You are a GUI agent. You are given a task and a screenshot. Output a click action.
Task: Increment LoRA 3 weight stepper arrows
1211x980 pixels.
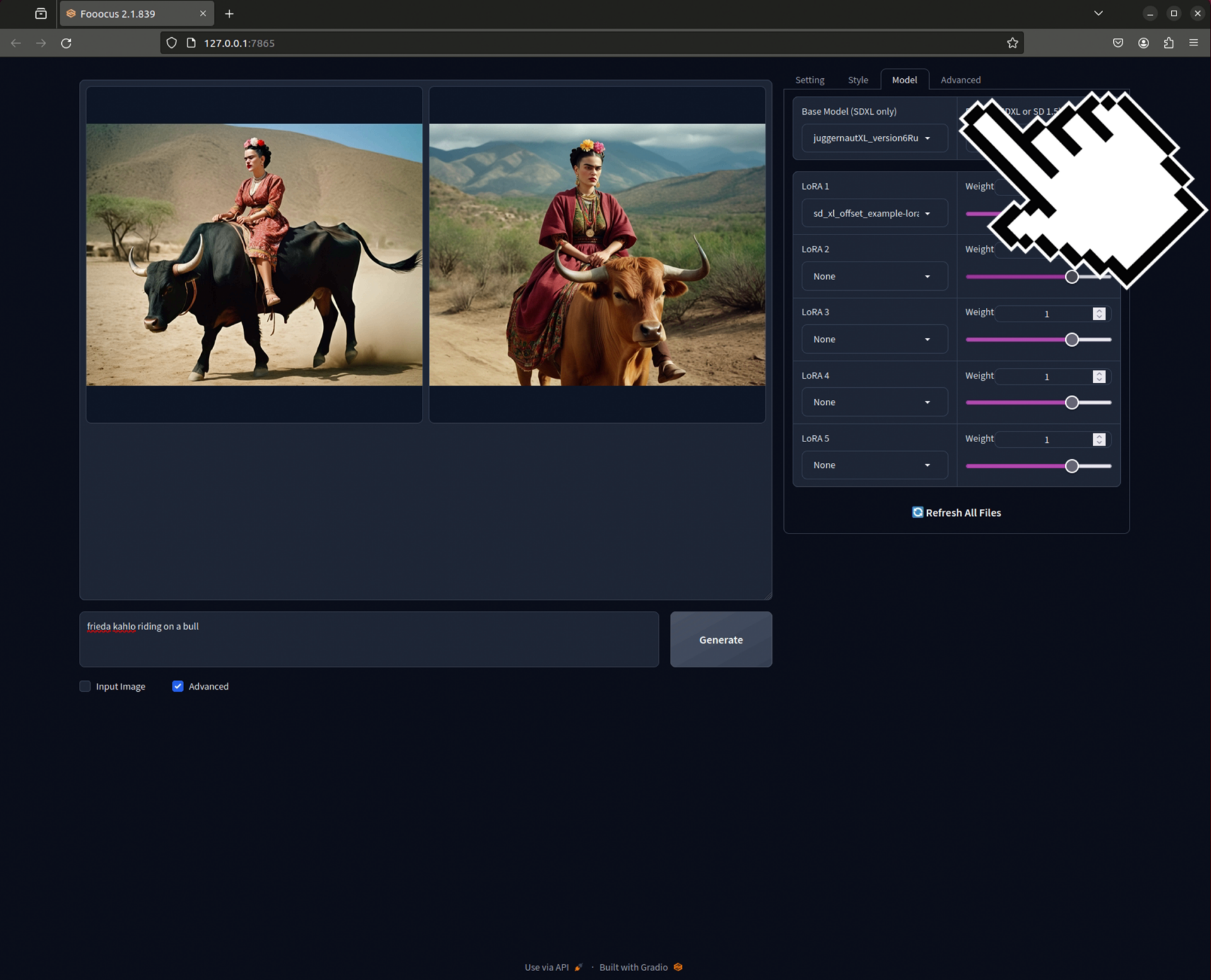point(1099,313)
